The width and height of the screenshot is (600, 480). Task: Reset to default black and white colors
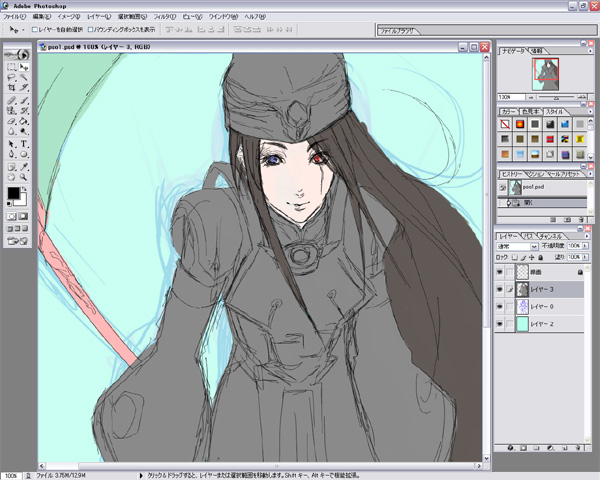(x=9, y=204)
